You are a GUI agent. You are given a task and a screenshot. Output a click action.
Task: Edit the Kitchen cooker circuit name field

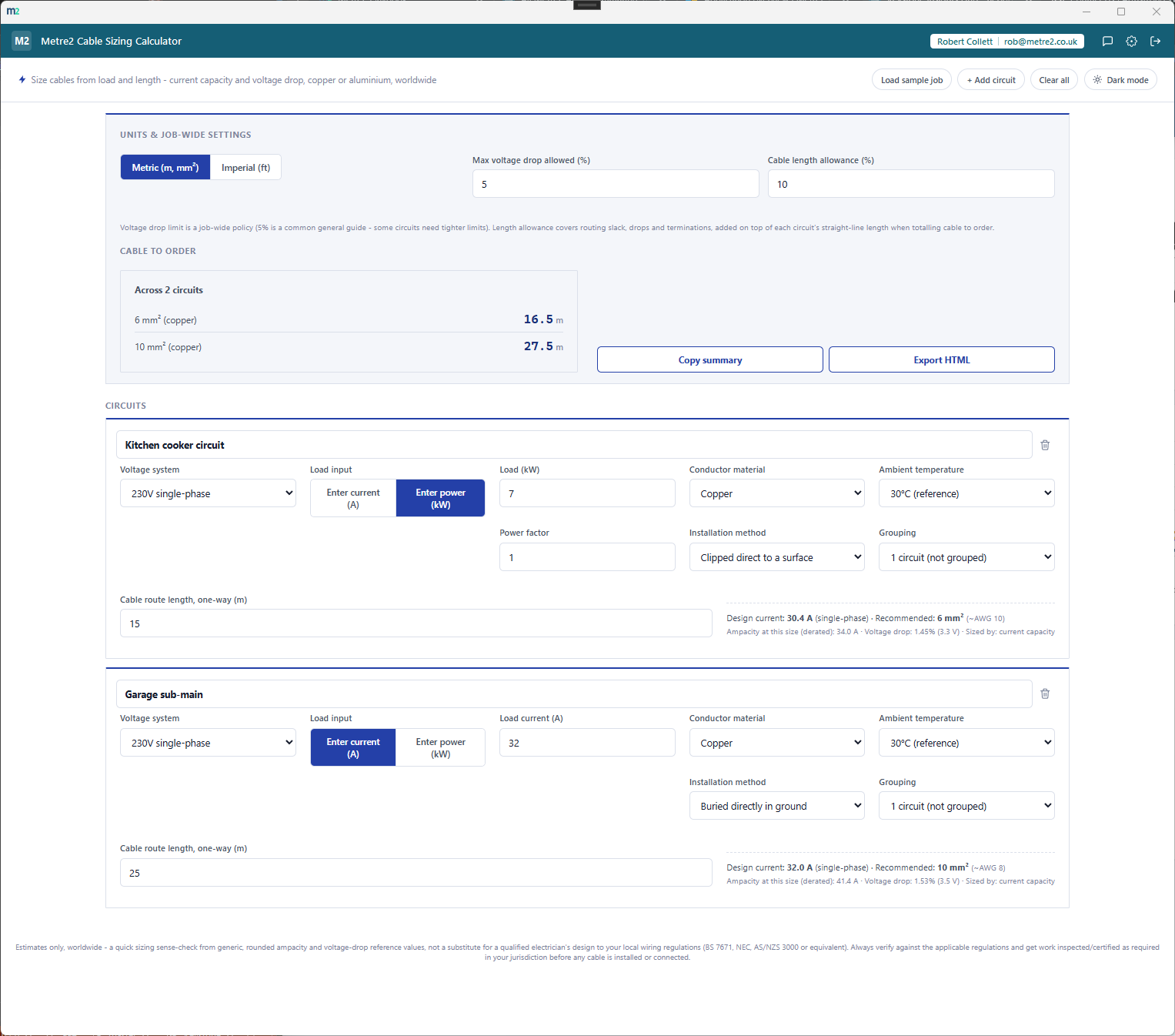(574, 445)
